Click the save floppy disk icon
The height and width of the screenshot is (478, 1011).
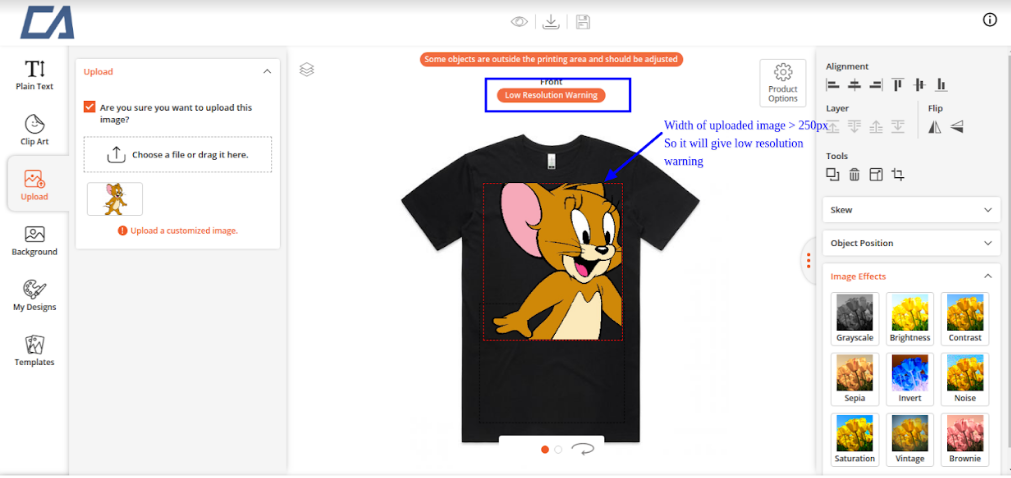(x=582, y=22)
